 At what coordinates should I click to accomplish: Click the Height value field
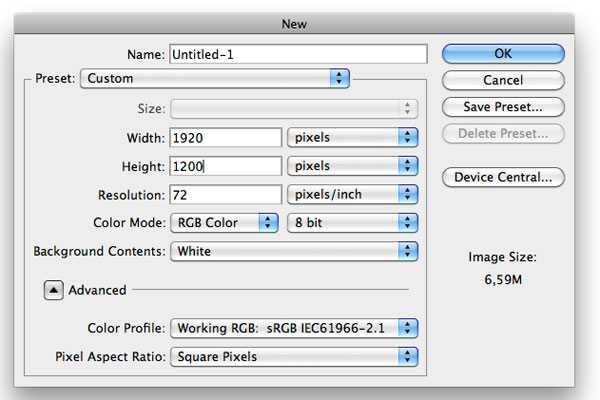tap(225, 166)
